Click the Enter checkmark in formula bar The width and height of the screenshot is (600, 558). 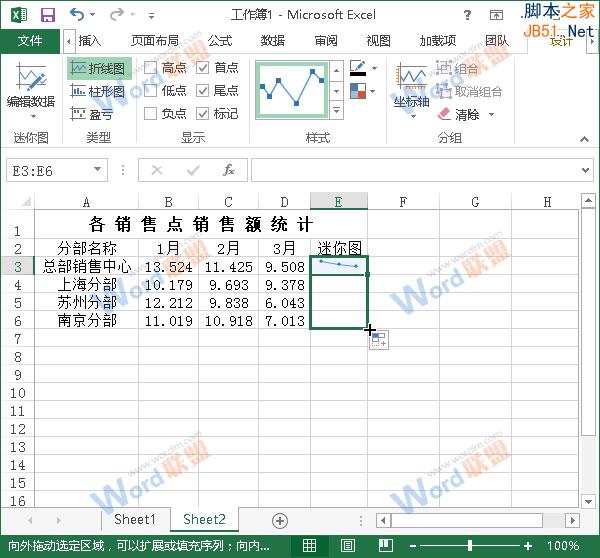click(193, 170)
